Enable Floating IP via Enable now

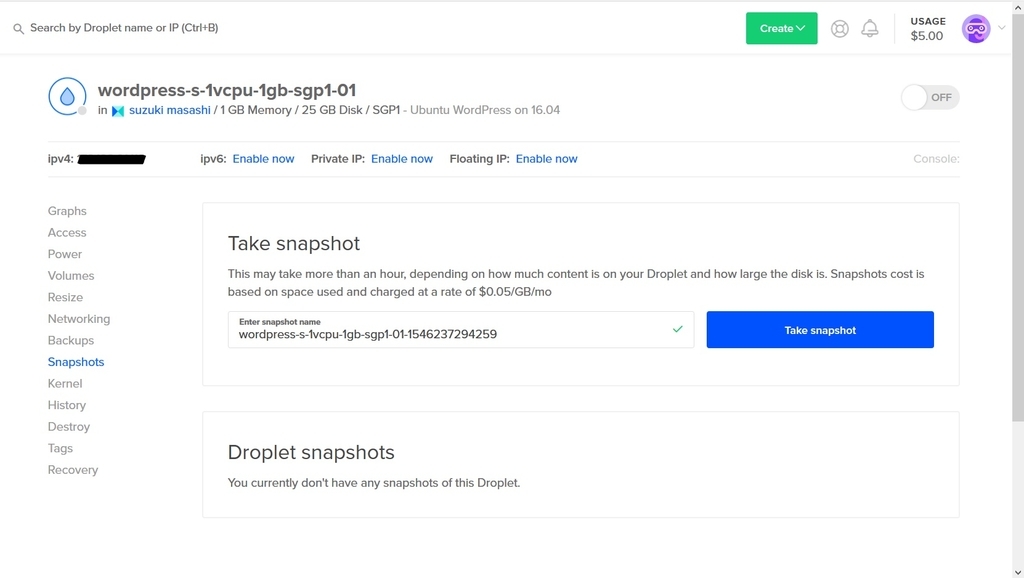[x=547, y=159]
